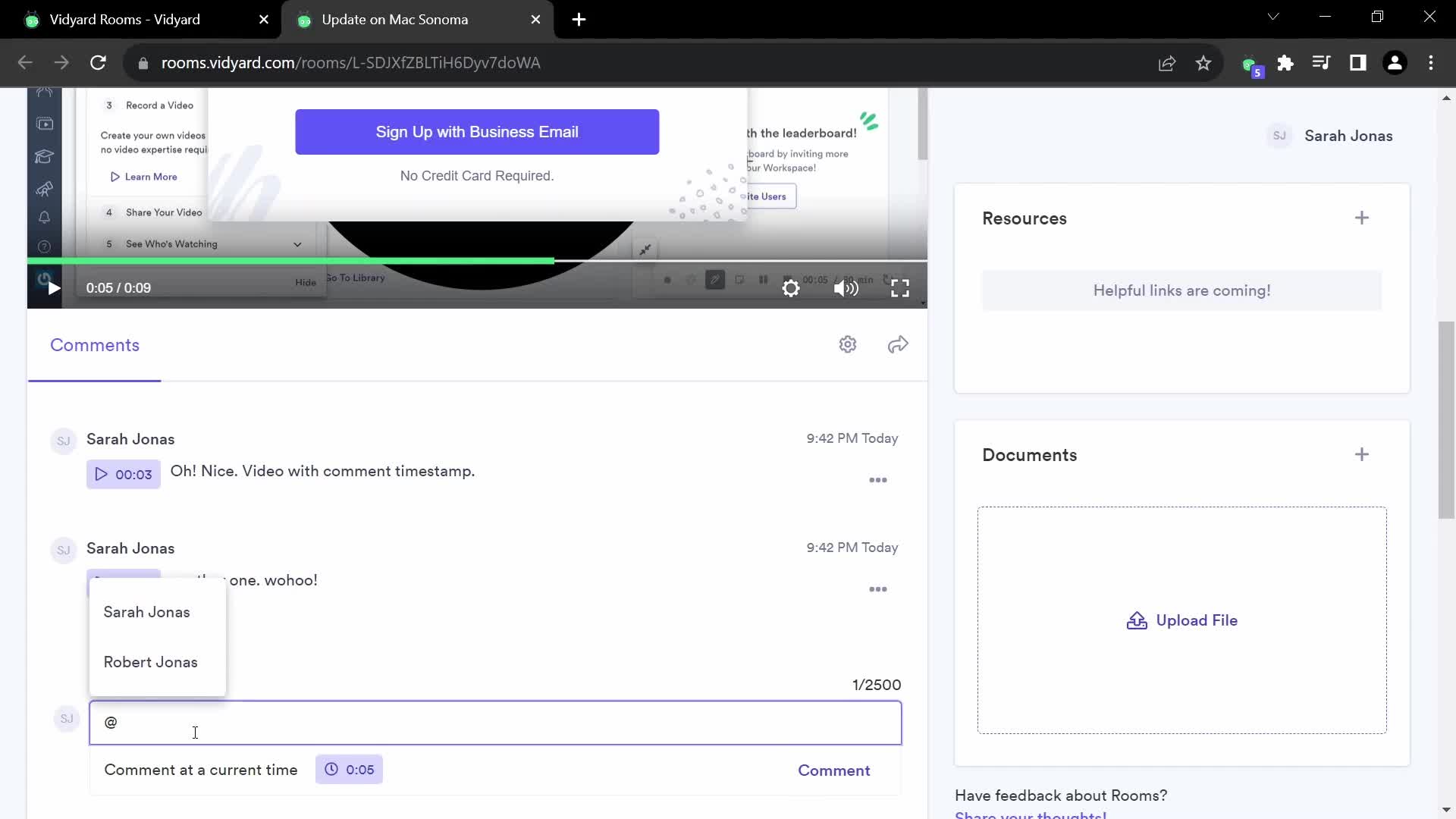Click the Comments tab

pos(94,344)
